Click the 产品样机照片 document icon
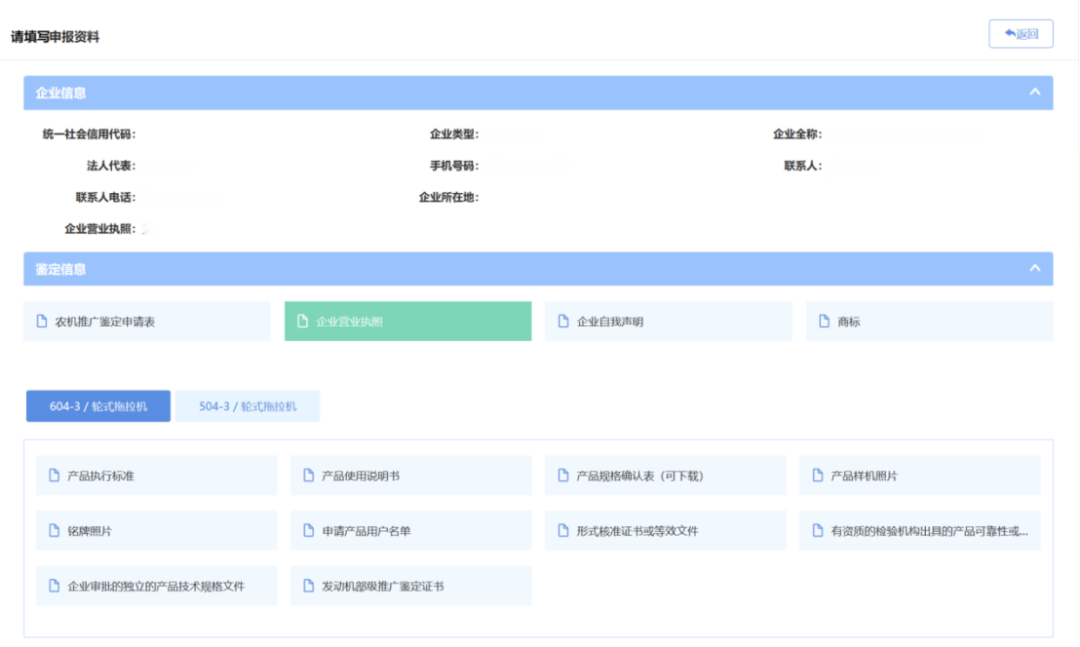This screenshot has height=647, width=1080. tap(818, 476)
